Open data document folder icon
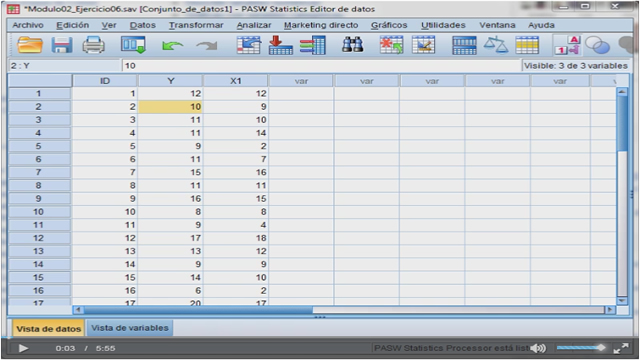Screen dimensions: 640x360 pos(29,45)
